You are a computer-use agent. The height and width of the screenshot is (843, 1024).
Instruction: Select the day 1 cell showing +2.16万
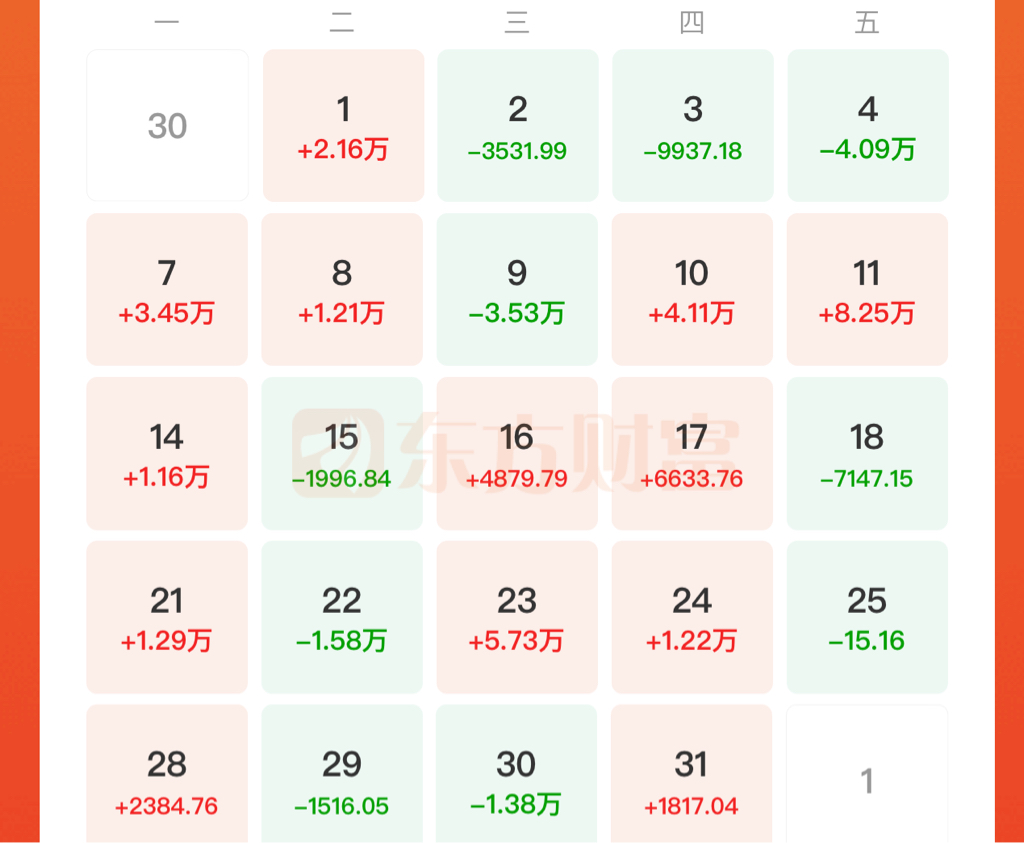click(x=343, y=125)
